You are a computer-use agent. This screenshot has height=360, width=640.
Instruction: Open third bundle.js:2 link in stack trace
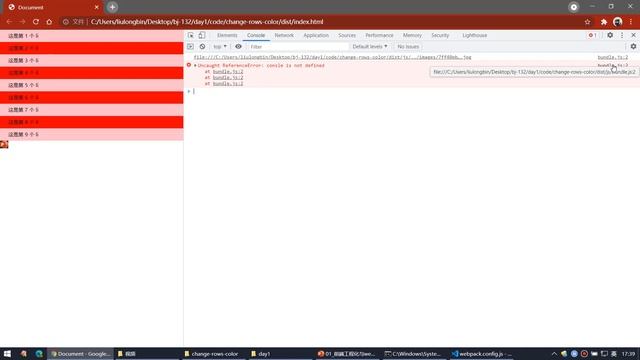coord(228,83)
